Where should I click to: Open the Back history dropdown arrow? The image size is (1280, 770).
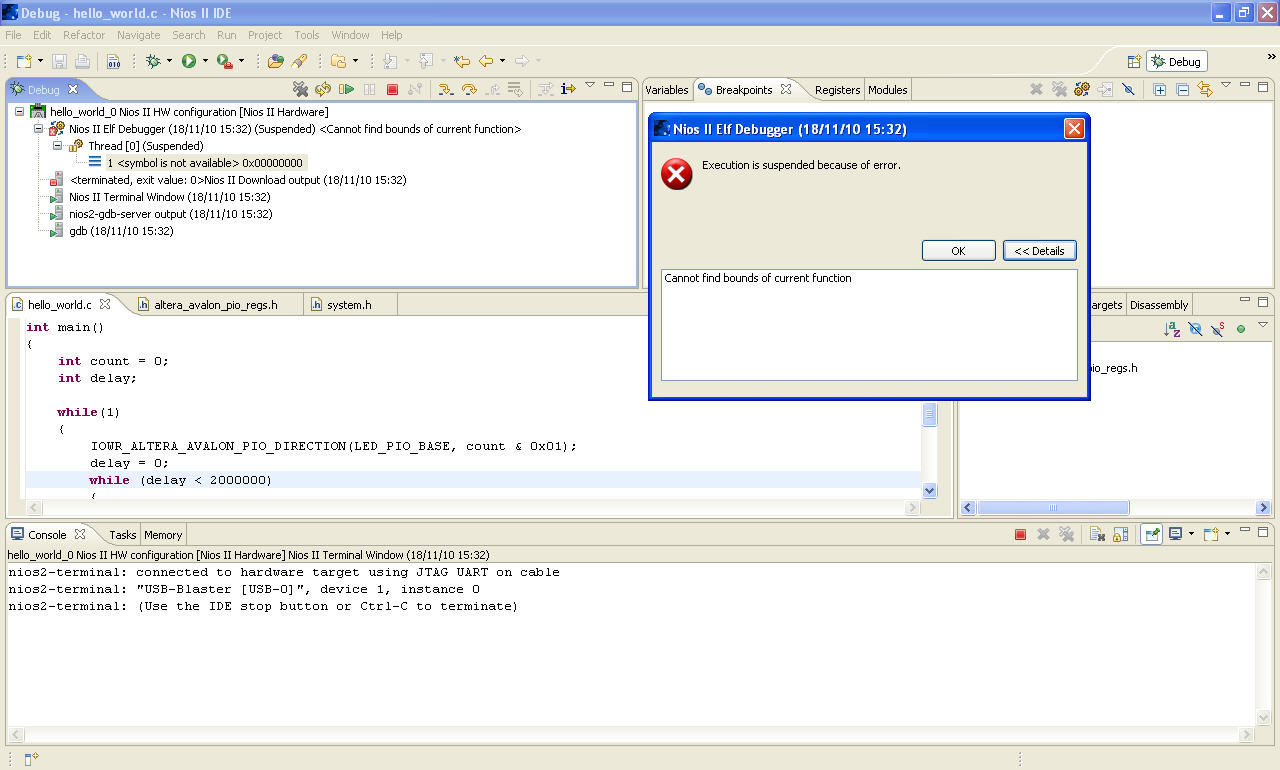click(502, 61)
